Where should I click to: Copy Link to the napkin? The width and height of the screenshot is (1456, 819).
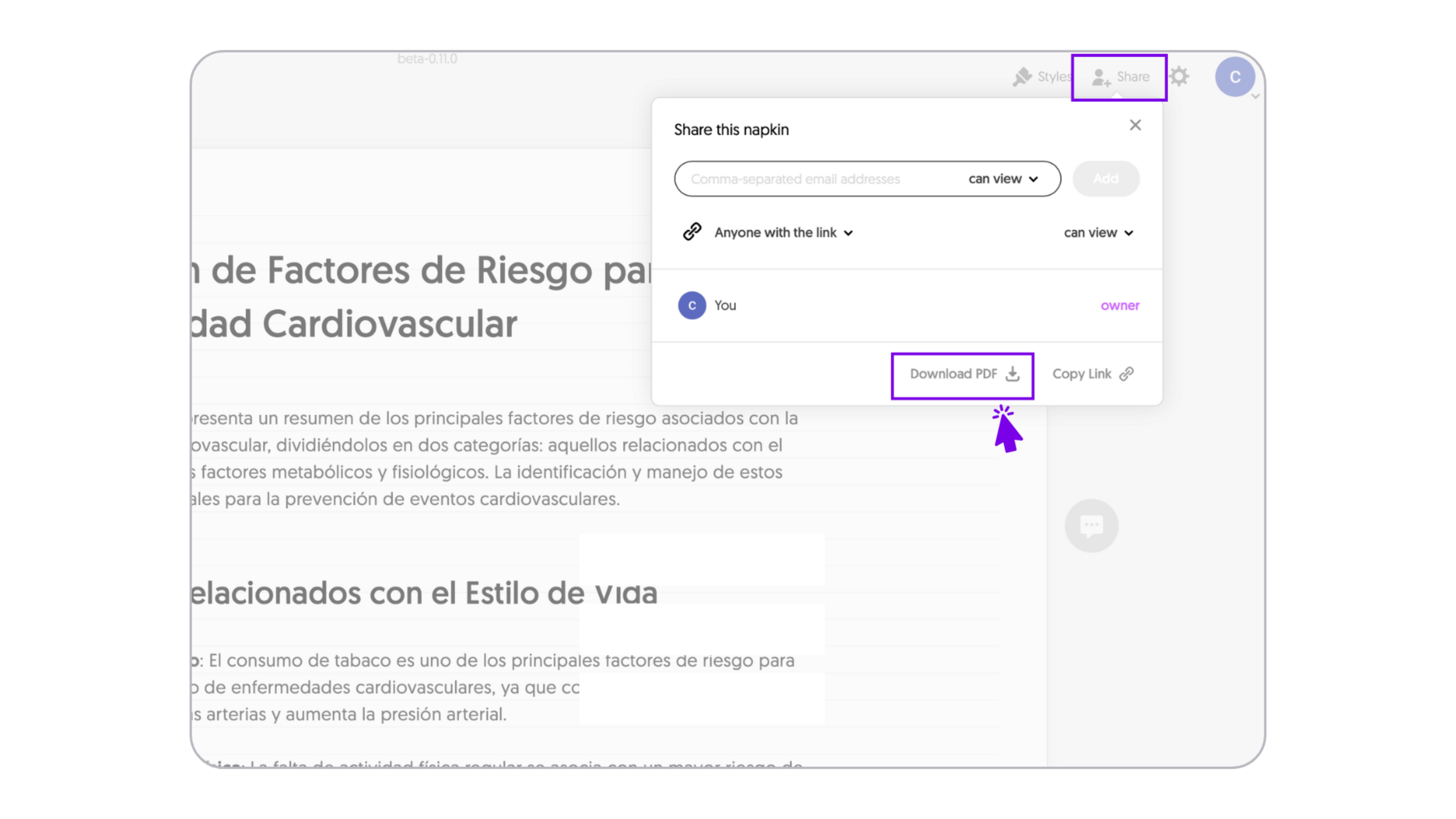[1092, 373]
